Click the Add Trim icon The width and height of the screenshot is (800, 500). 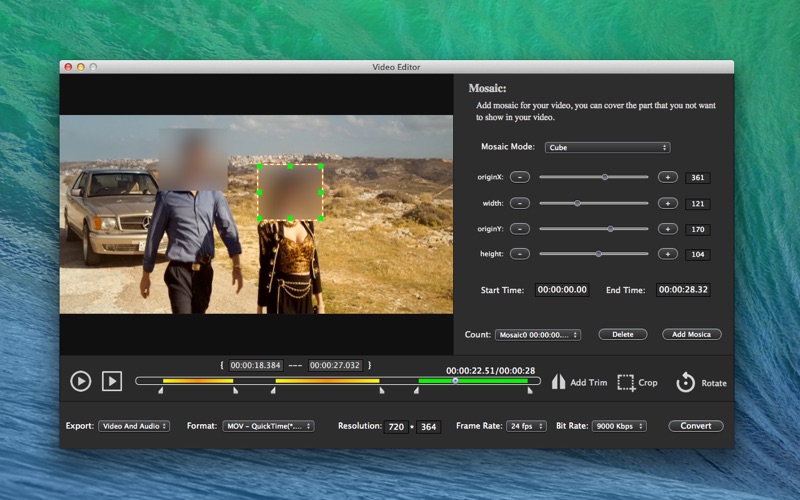(x=560, y=382)
